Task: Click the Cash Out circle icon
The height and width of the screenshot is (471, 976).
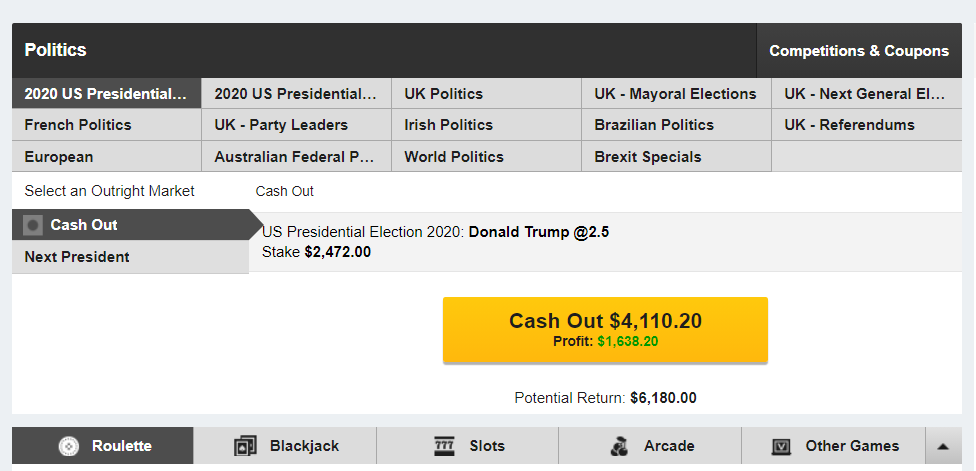Action: [x=32, y=225]
